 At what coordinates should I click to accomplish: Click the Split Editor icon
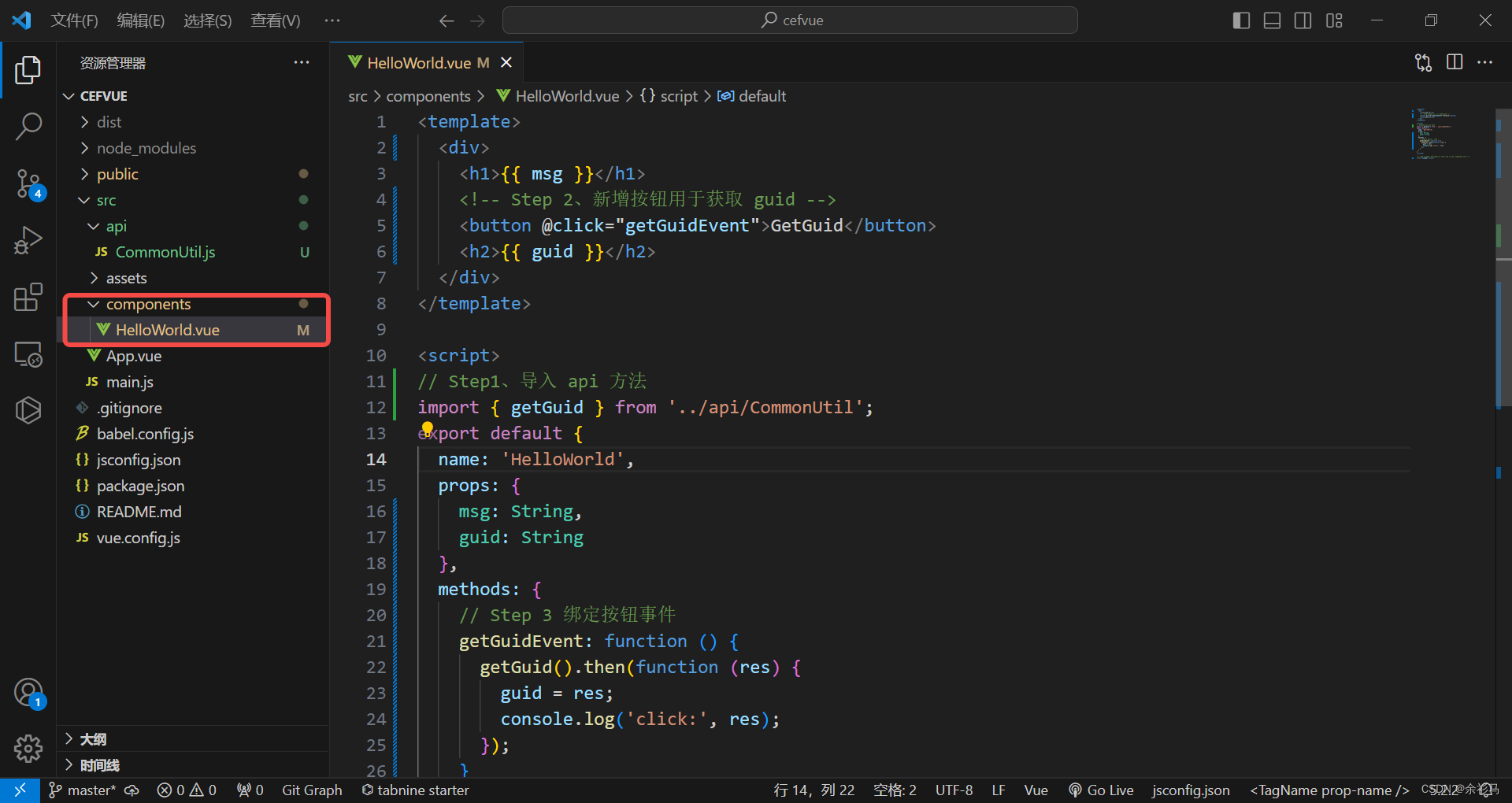coord(1455,62)
